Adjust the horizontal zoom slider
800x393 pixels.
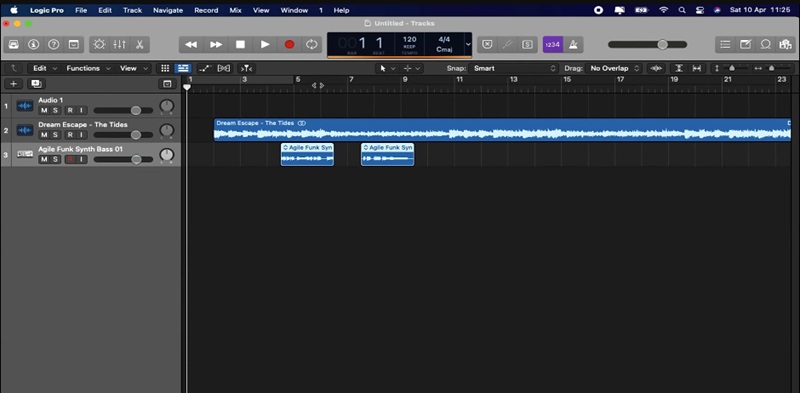(772, 68)
